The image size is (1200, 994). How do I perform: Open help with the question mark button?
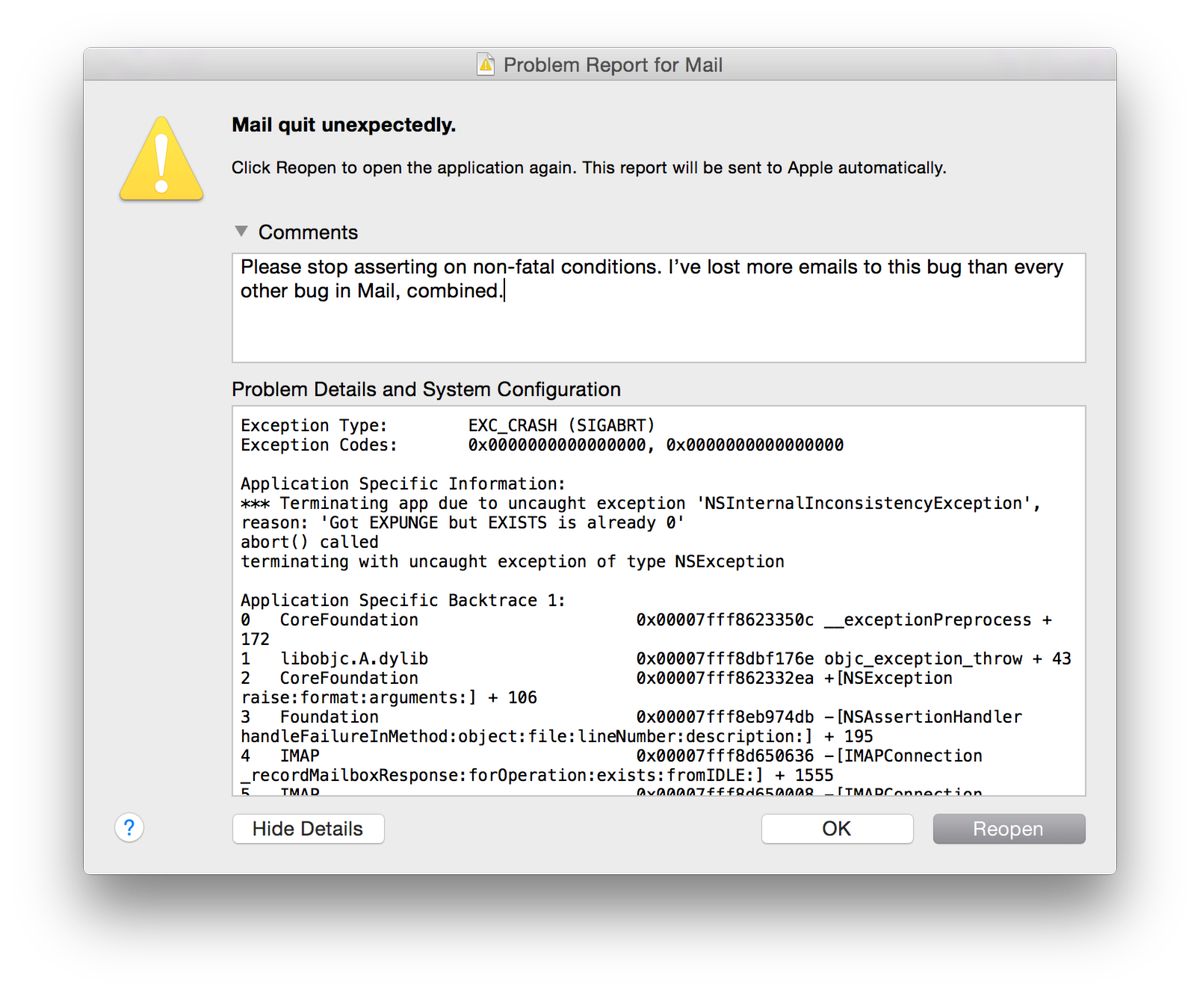pyautogui.click(x=129, y=828)
